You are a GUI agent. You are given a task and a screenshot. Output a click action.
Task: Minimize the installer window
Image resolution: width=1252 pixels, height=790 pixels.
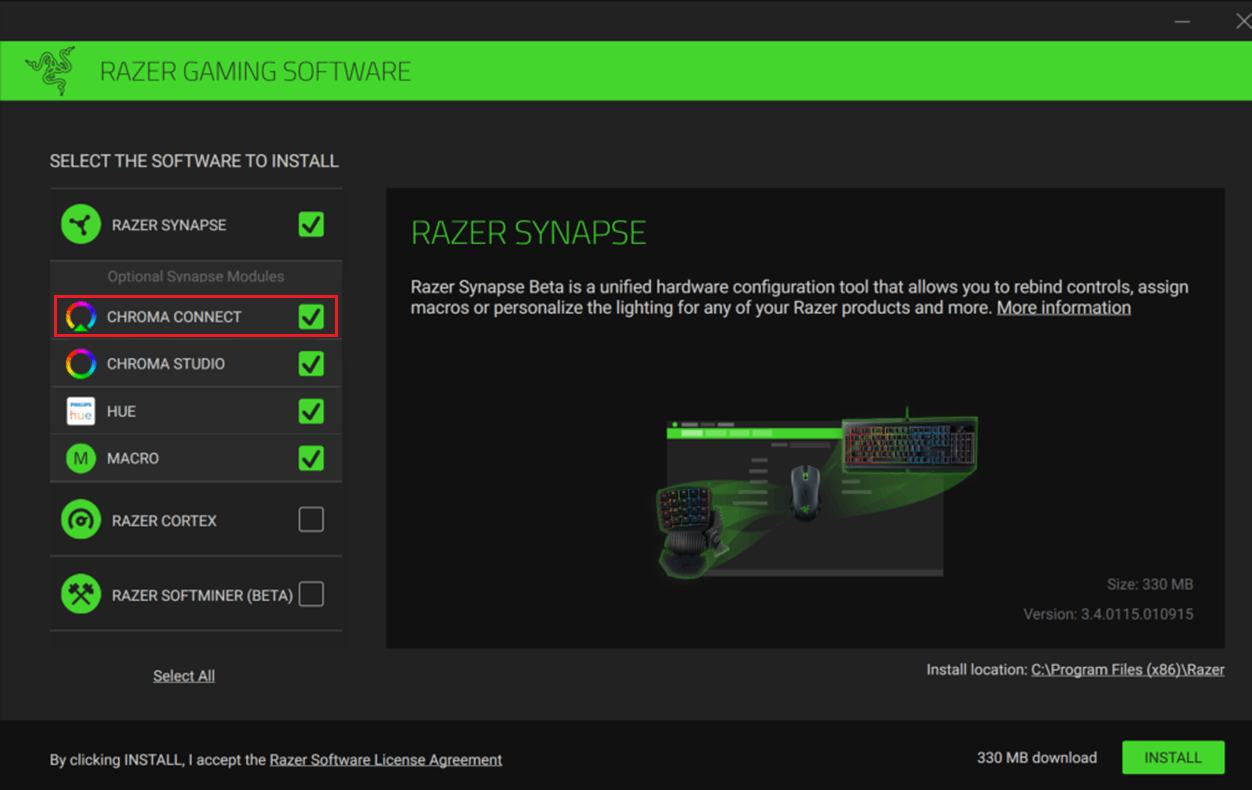[x=1182, y=21]
